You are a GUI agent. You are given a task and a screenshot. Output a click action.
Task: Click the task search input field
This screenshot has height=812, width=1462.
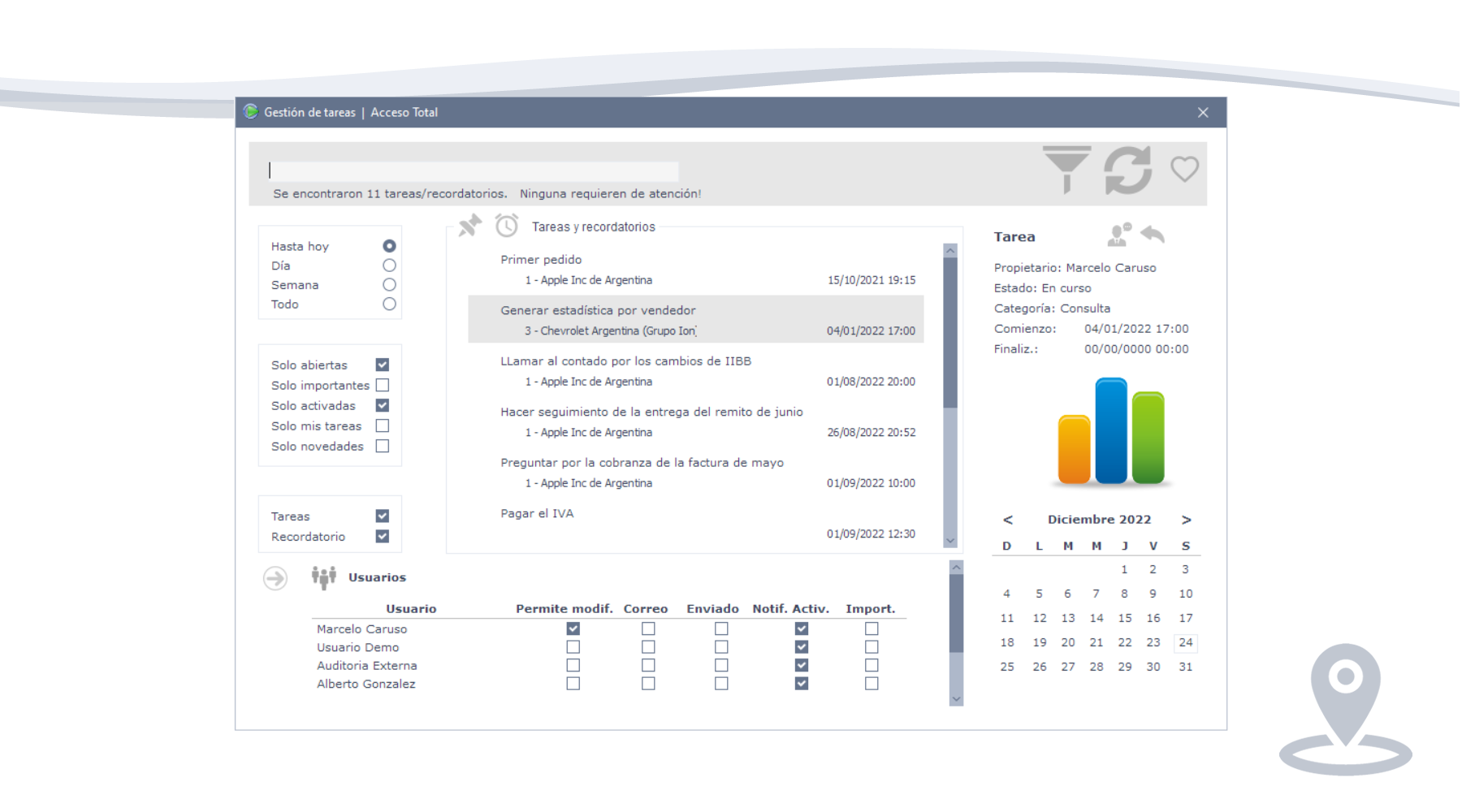473,171
